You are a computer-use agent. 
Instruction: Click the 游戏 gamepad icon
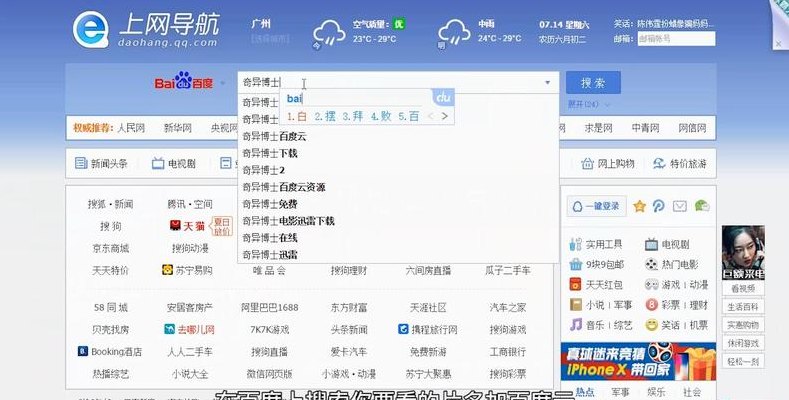click(x=652, y=285)
